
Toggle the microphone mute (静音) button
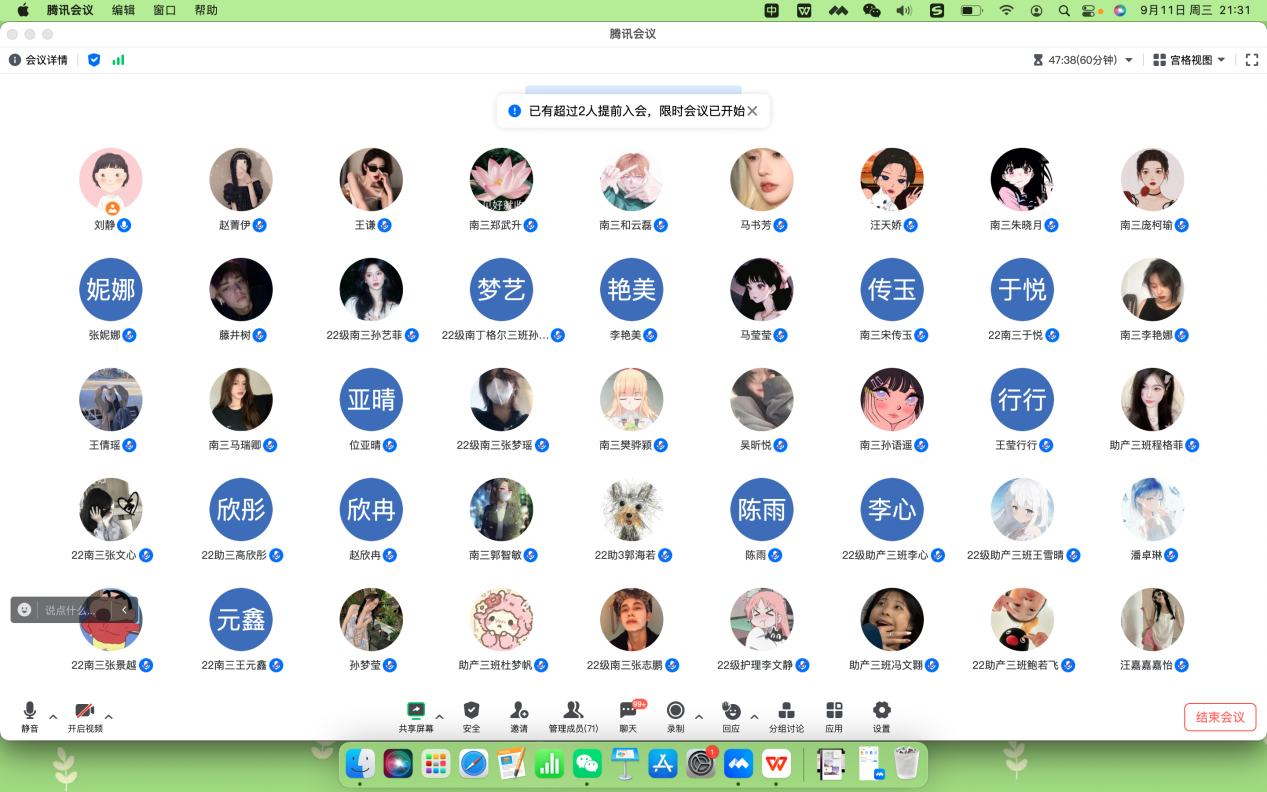pos(30,712)
